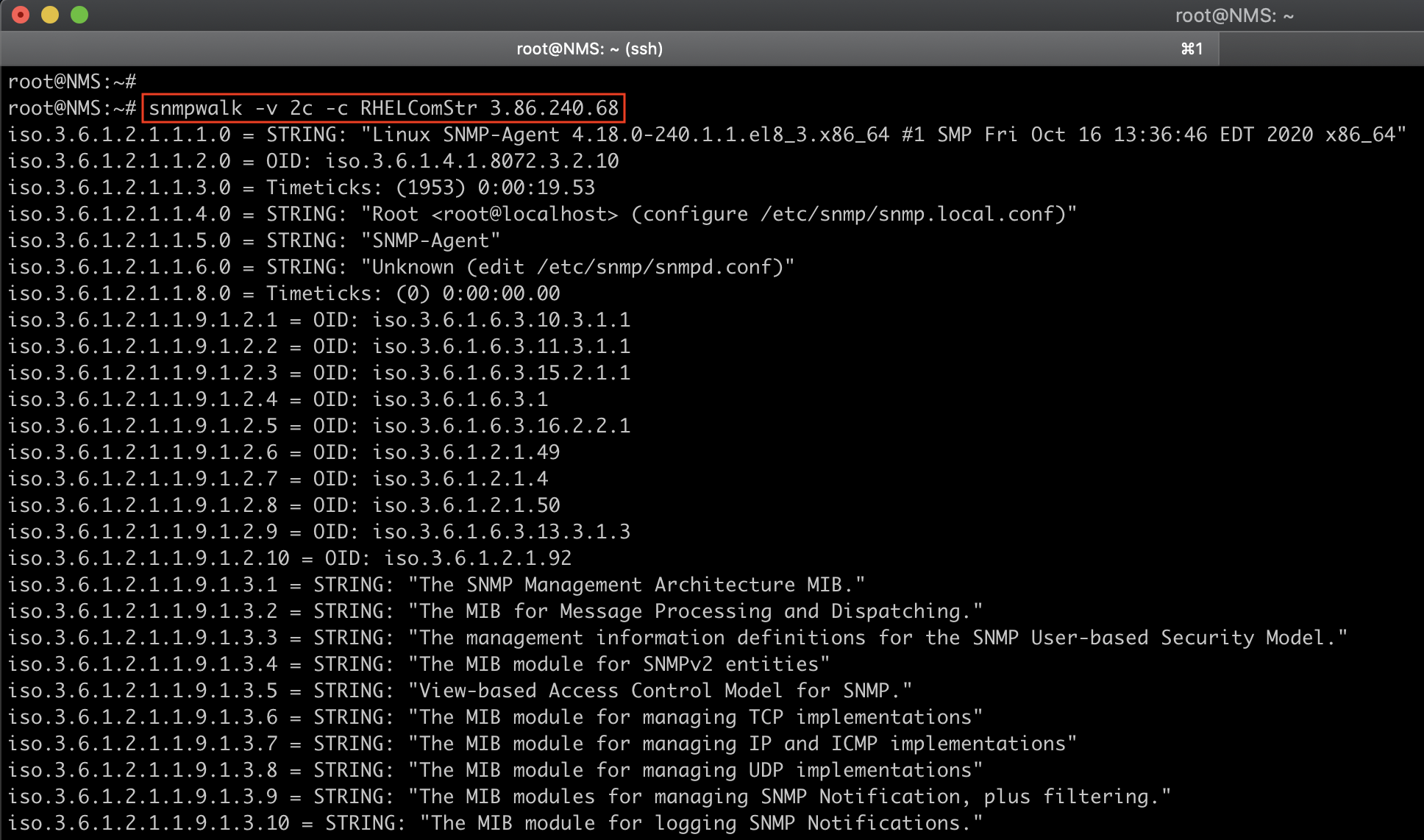Click the green fullscreen window button
1424x840 pixels.
(79, 15)
